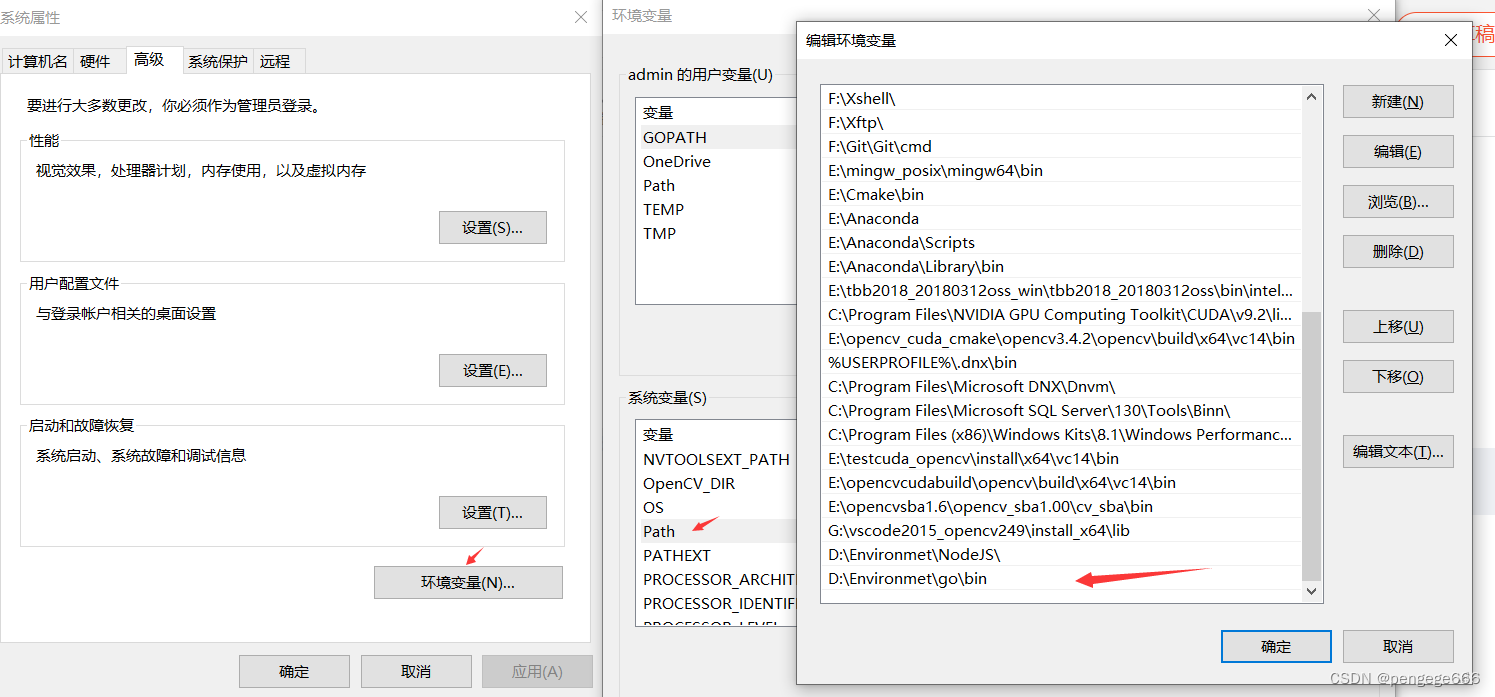Image resolution: width=1495 pixels, height=697 pixels.
Task: Select E:\tbb2018_20180312oss_win path entry
Action: tap(1062, 290)
